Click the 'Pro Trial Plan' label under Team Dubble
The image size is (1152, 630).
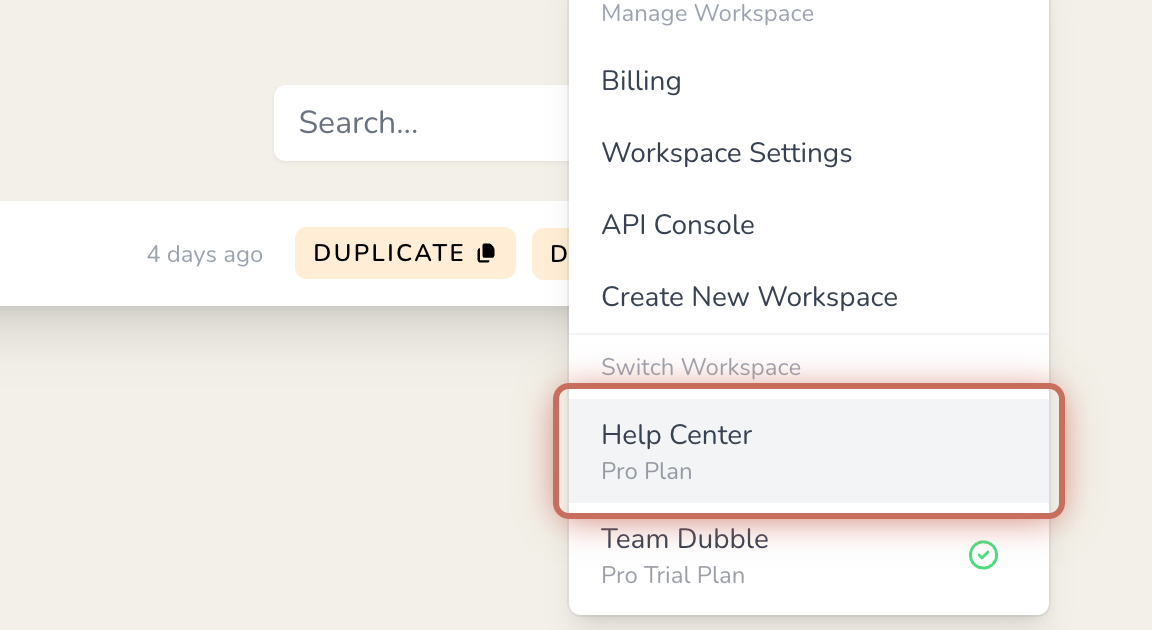pos(673,575)
